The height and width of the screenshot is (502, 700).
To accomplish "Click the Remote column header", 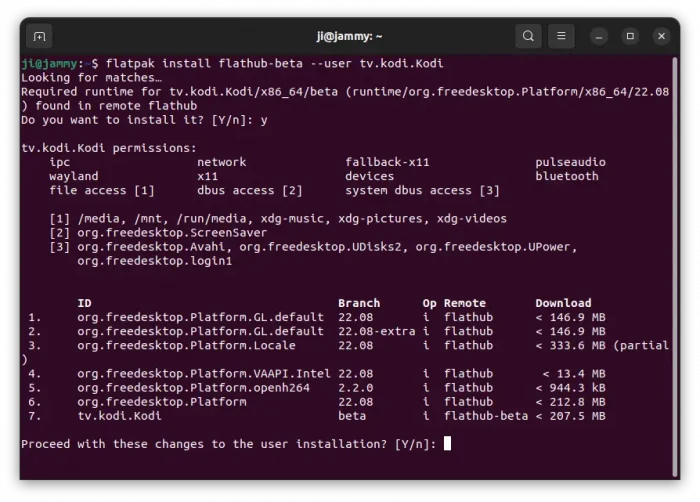I will tap(465, 303).
